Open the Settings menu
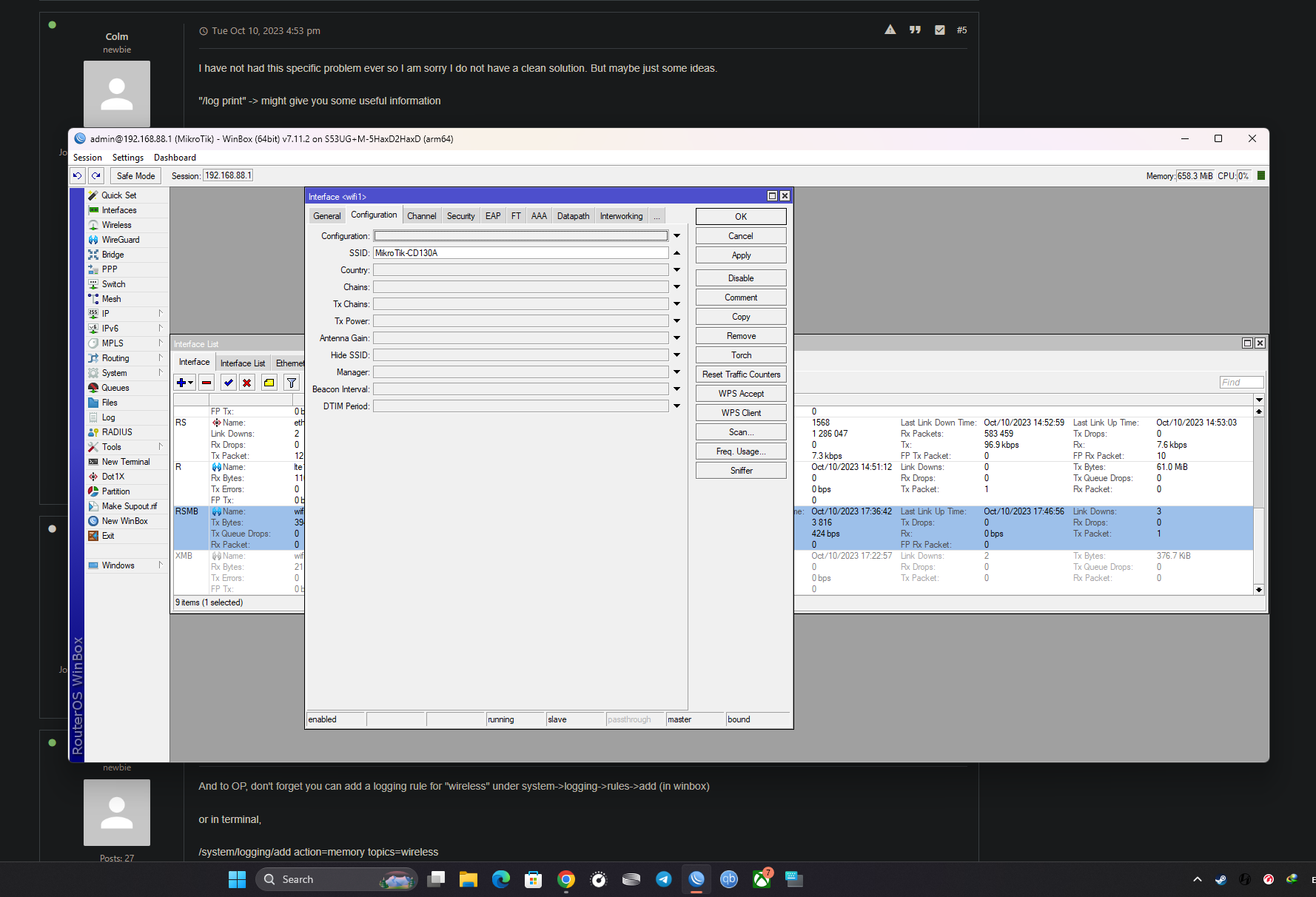 tap(128, 158)
